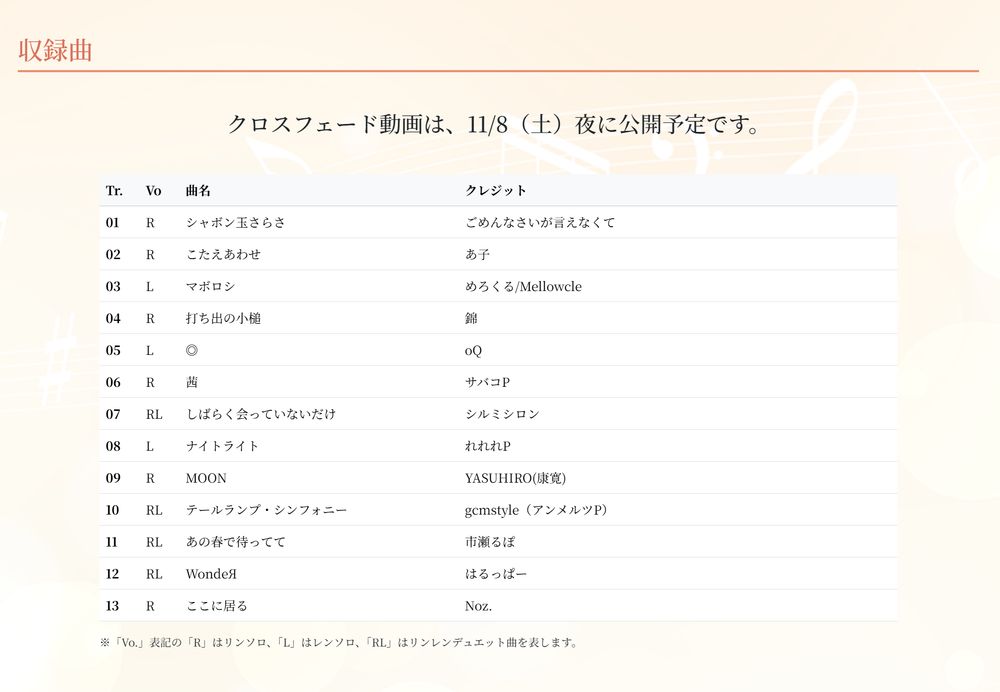The image size is (1000, 692).
Task: Click song title WondeЯ
Action: (211, 574)
